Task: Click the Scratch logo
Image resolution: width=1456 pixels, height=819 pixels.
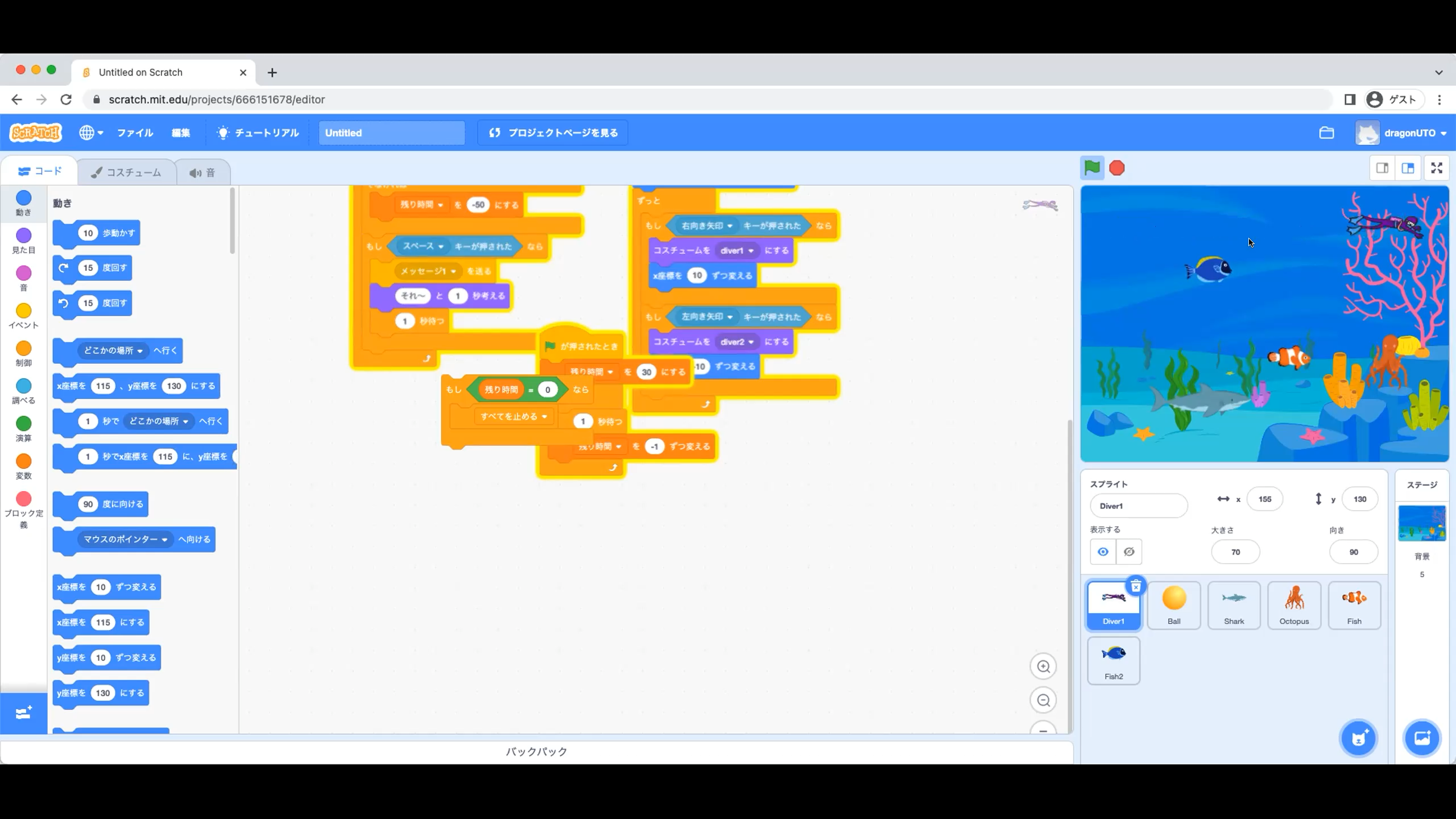Action: click(x=35, y=133)
